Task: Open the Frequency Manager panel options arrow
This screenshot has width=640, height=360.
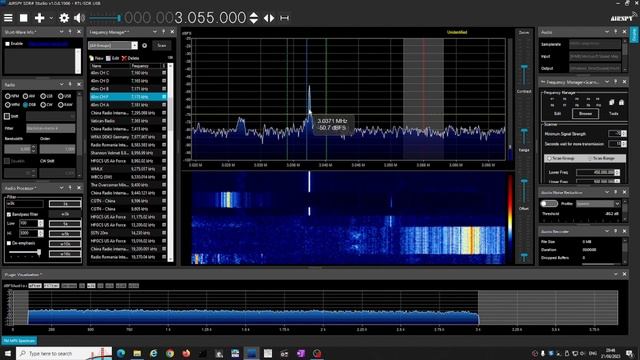Action: point(155,32)
